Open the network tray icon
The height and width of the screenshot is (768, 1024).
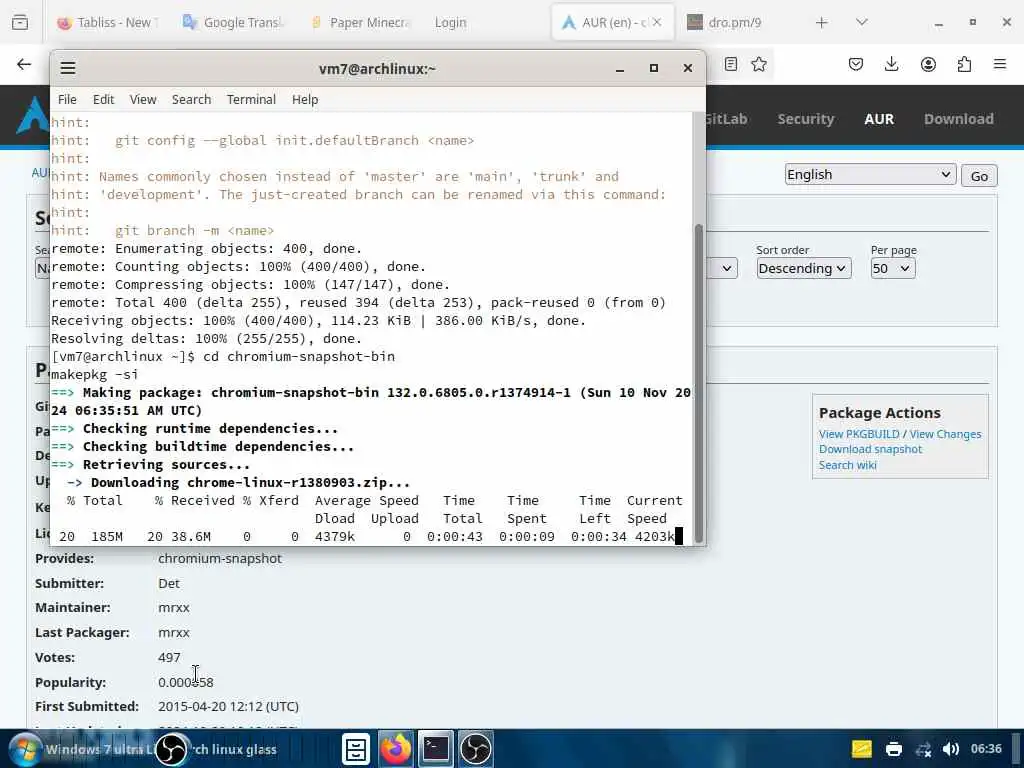click(923, 749)
